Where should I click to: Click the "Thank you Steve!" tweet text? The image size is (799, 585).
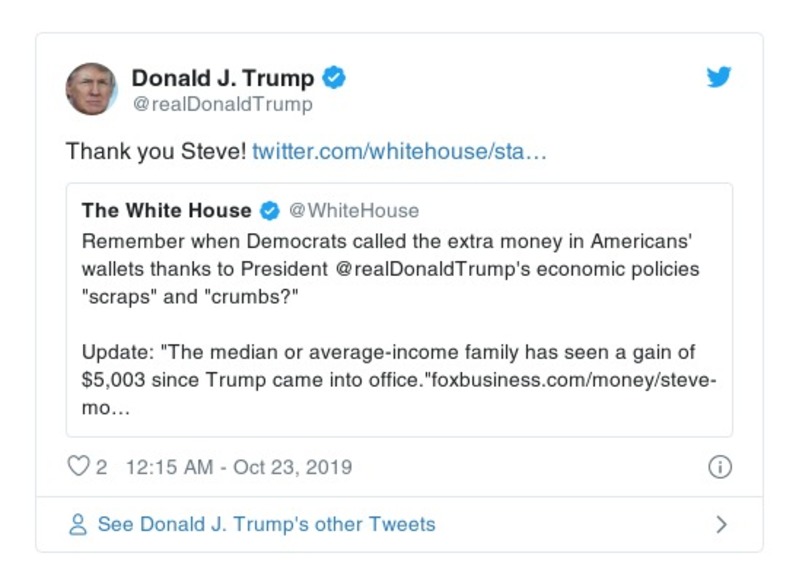click(x=155, y=152)
